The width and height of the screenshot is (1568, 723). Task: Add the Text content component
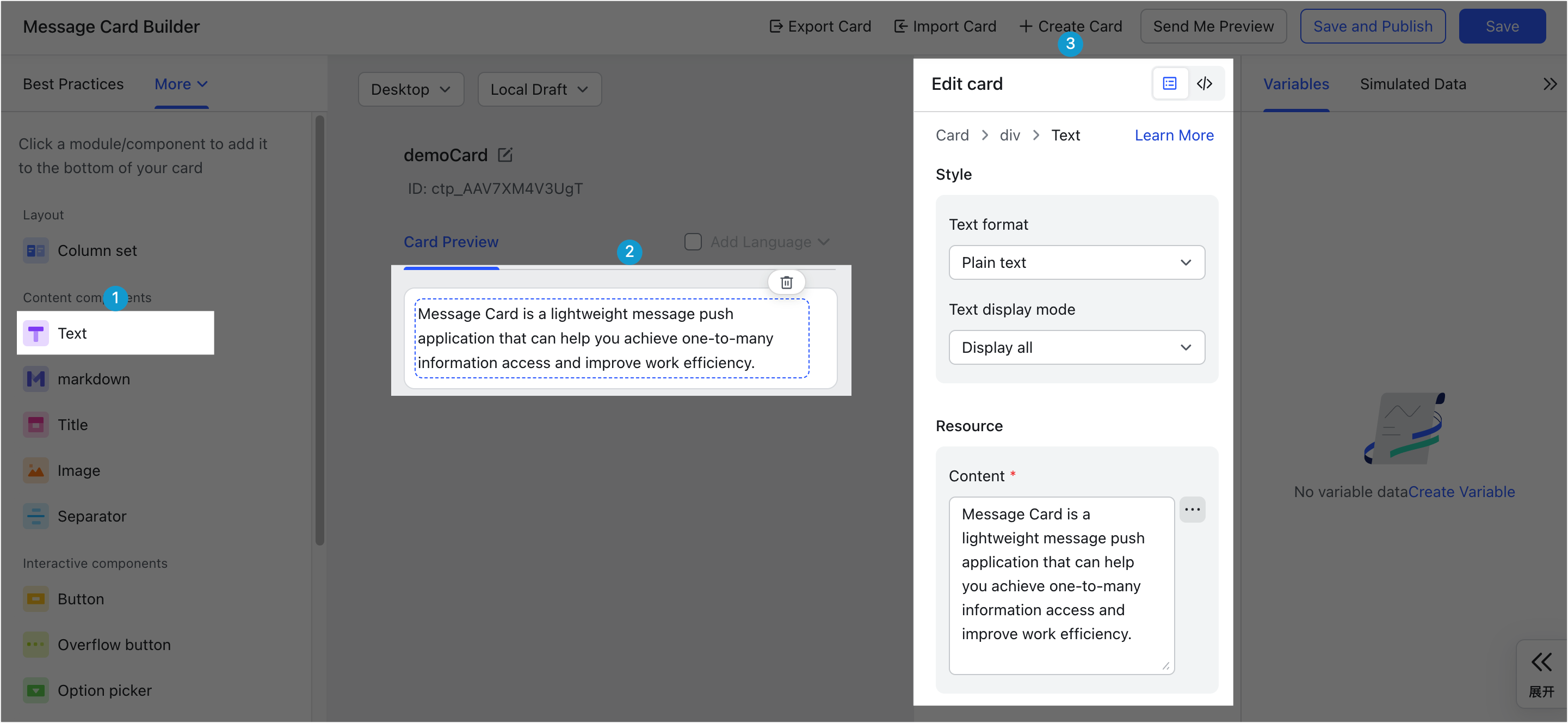point(116,333)
